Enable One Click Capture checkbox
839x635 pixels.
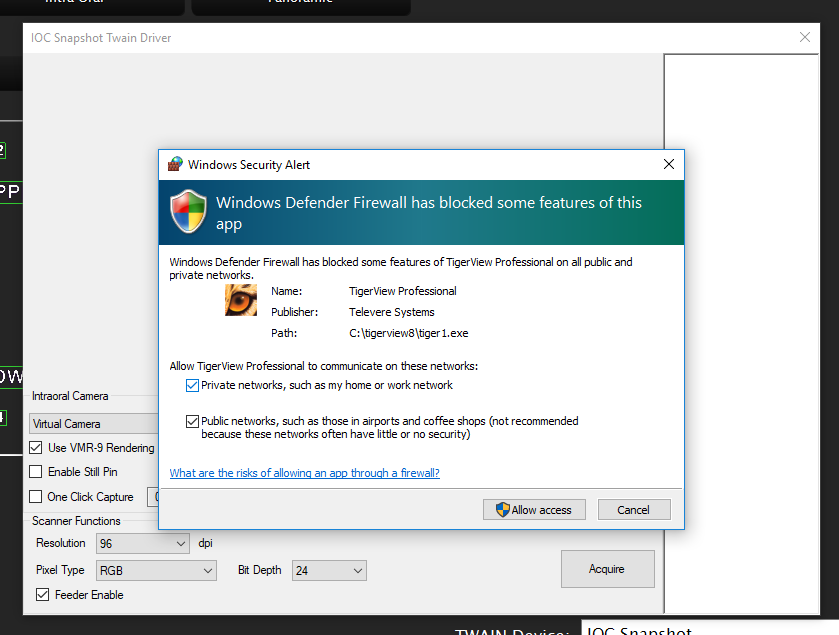[x=36, y=497]
